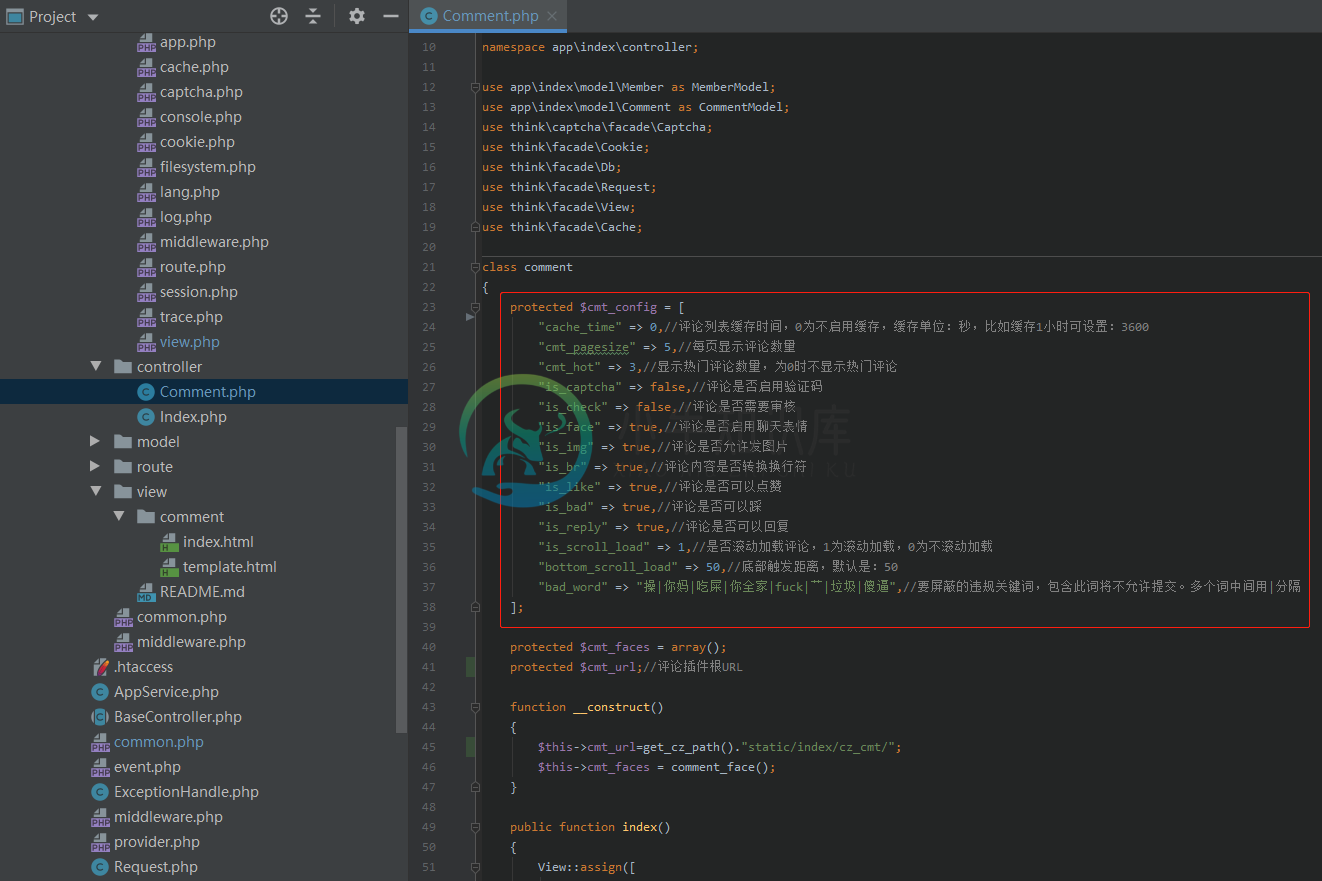
Task: Open provider.php file
Action: (156, 842)
